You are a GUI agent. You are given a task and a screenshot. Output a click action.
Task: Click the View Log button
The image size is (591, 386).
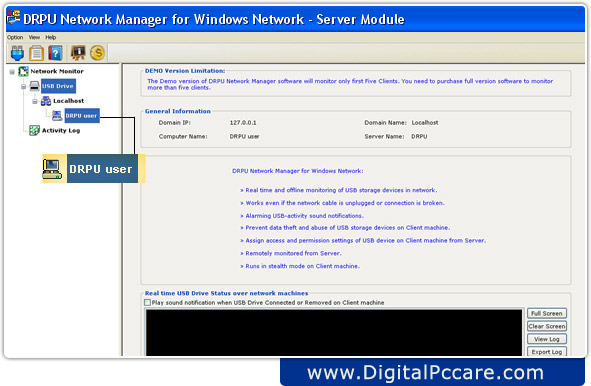547,339
